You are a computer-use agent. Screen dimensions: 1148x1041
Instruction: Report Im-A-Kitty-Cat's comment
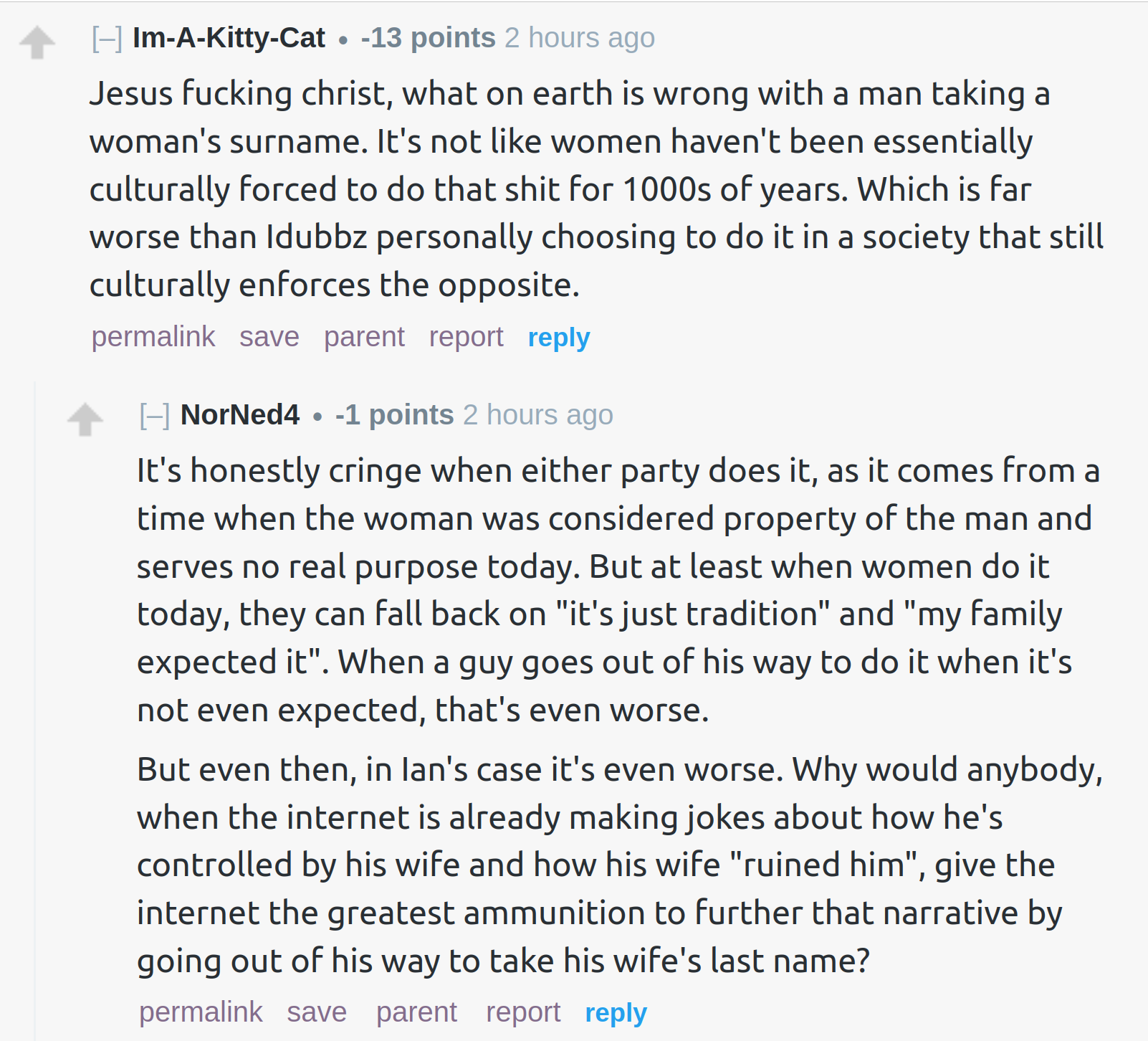click(467, 336)
